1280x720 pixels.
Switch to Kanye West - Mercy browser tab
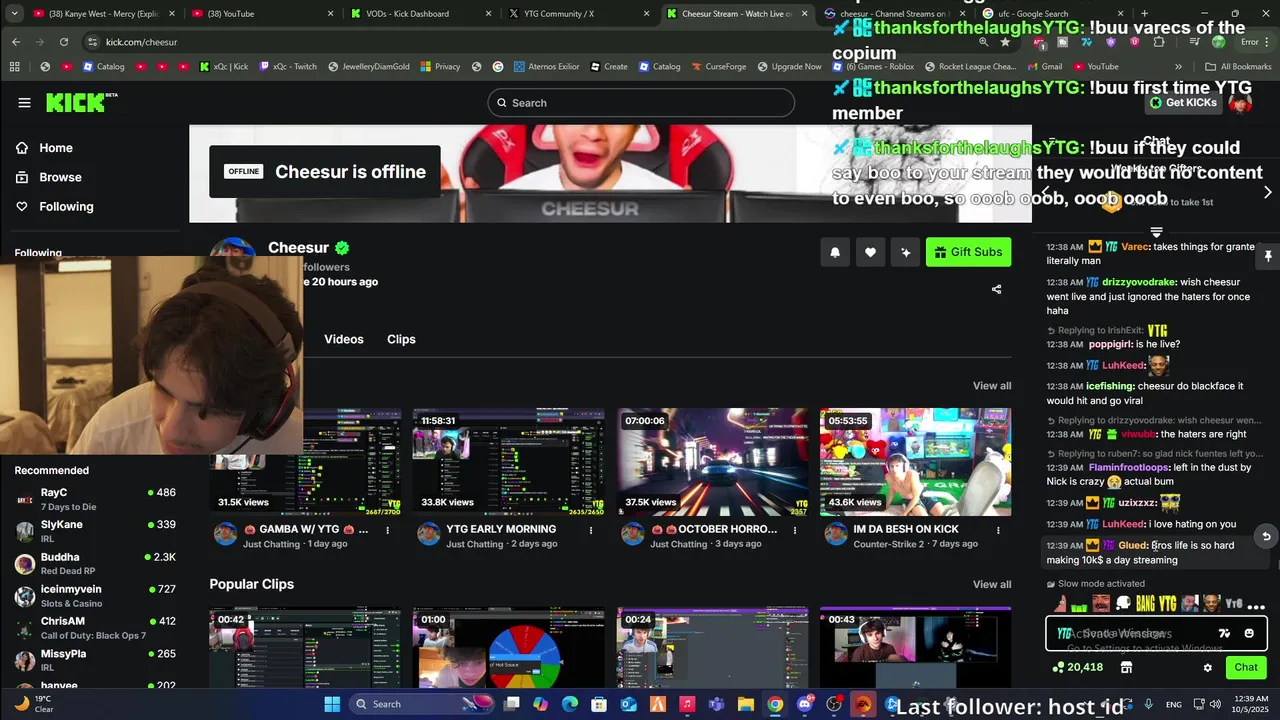(x=105, y=14)
